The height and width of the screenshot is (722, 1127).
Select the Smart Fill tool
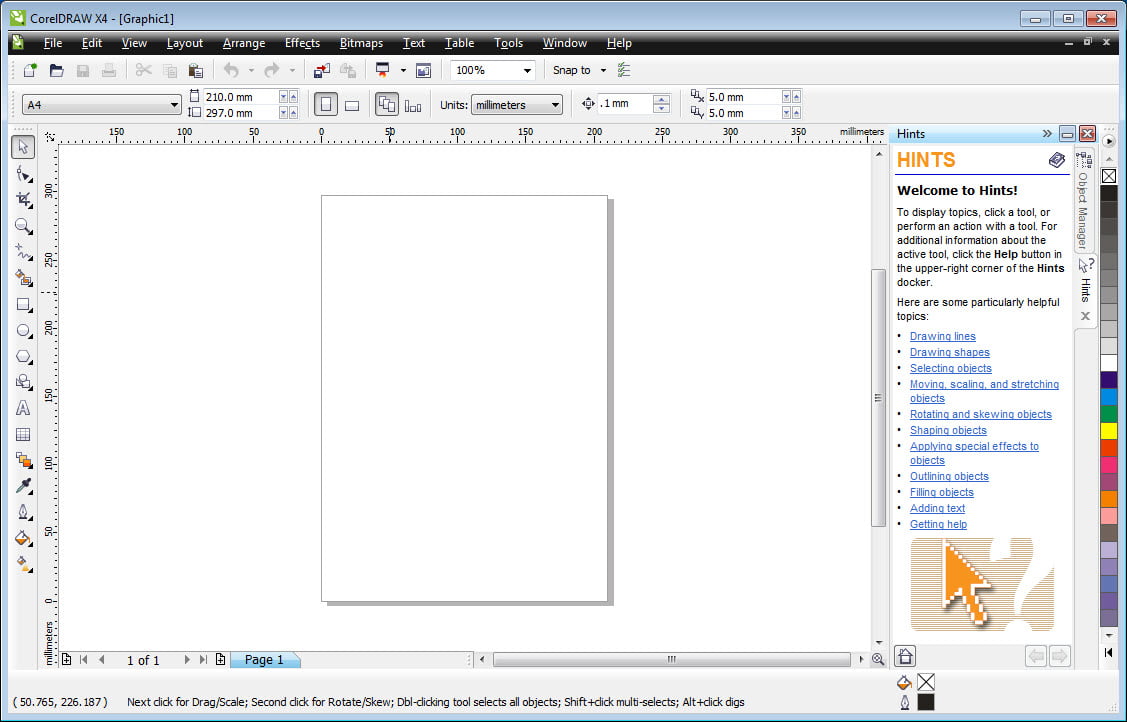pyautogui.click(x=23, y=278)
